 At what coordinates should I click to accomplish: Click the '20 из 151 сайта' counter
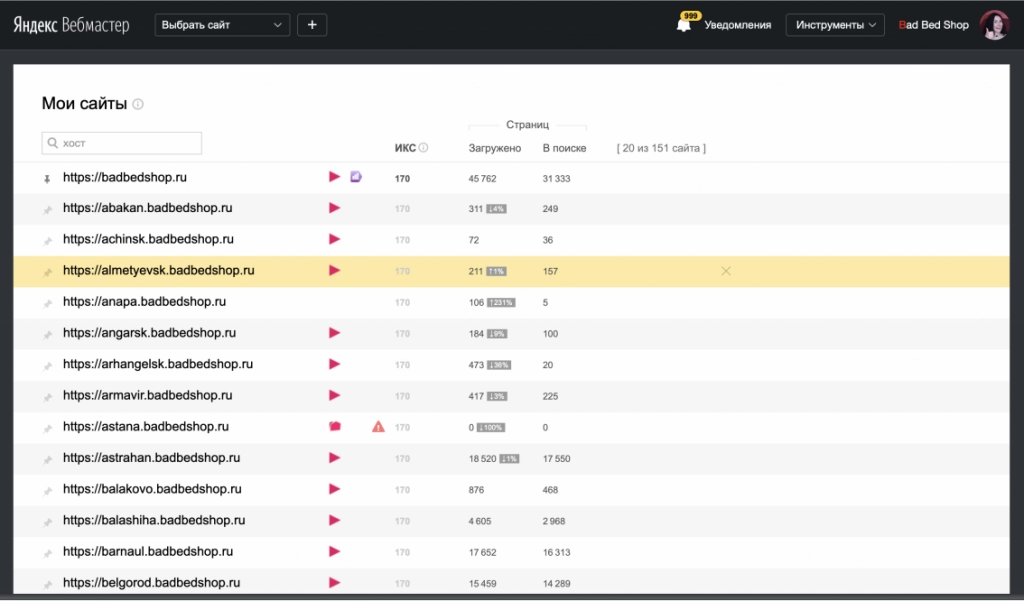(661, 148)
